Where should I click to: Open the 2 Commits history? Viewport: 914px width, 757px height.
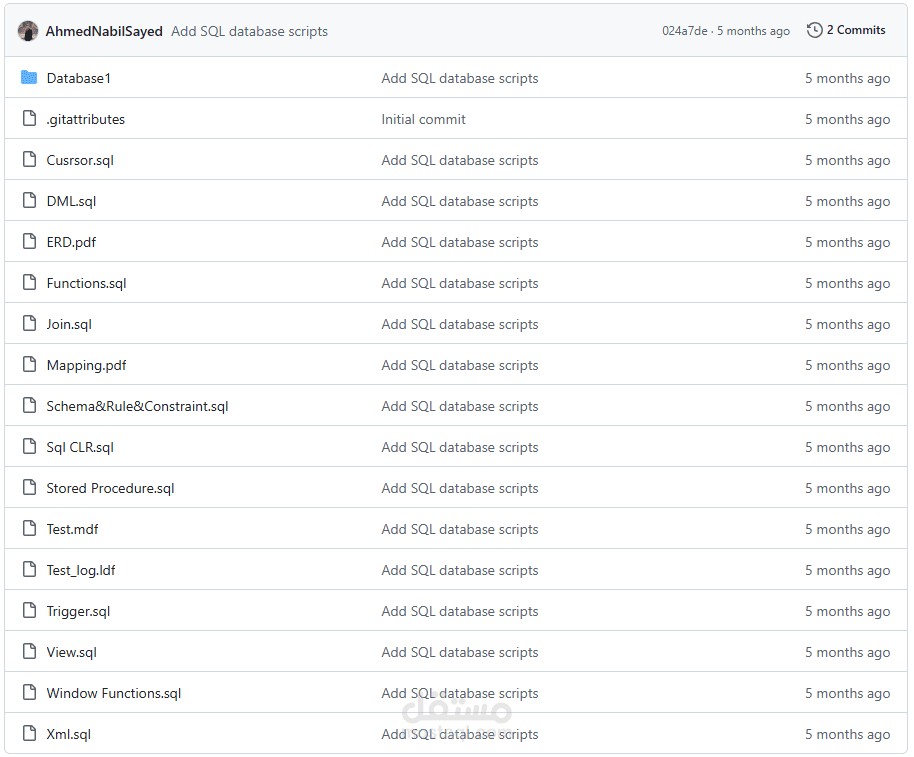846,30
